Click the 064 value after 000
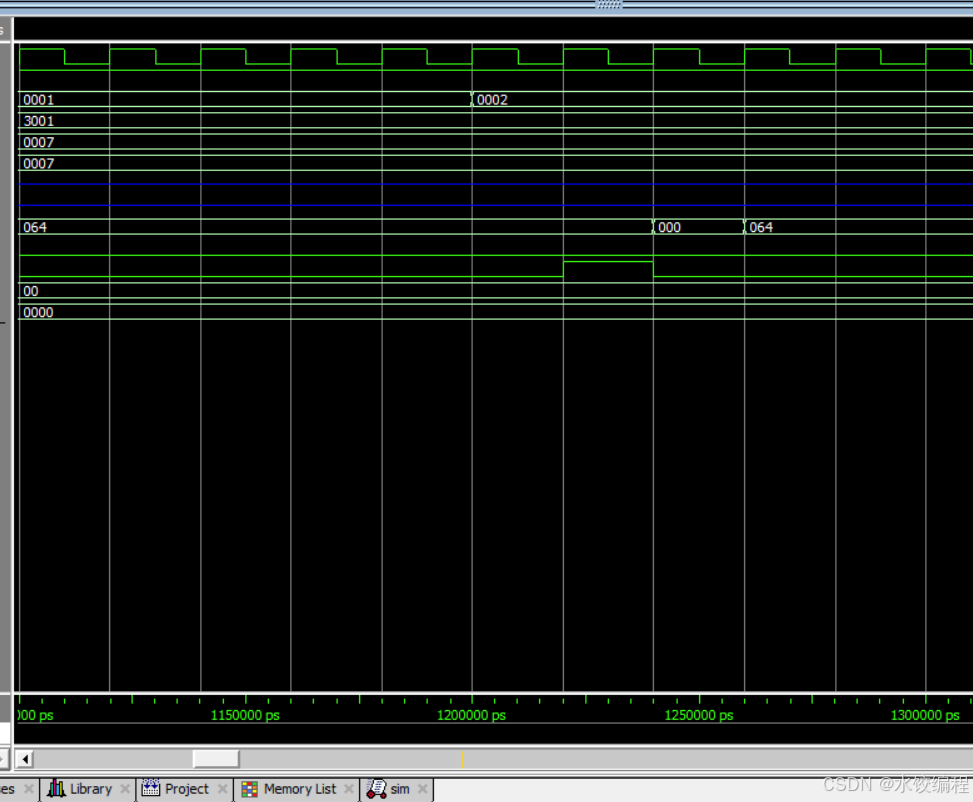The width and height of the screenshot is (973, 802). coord(761,227)
